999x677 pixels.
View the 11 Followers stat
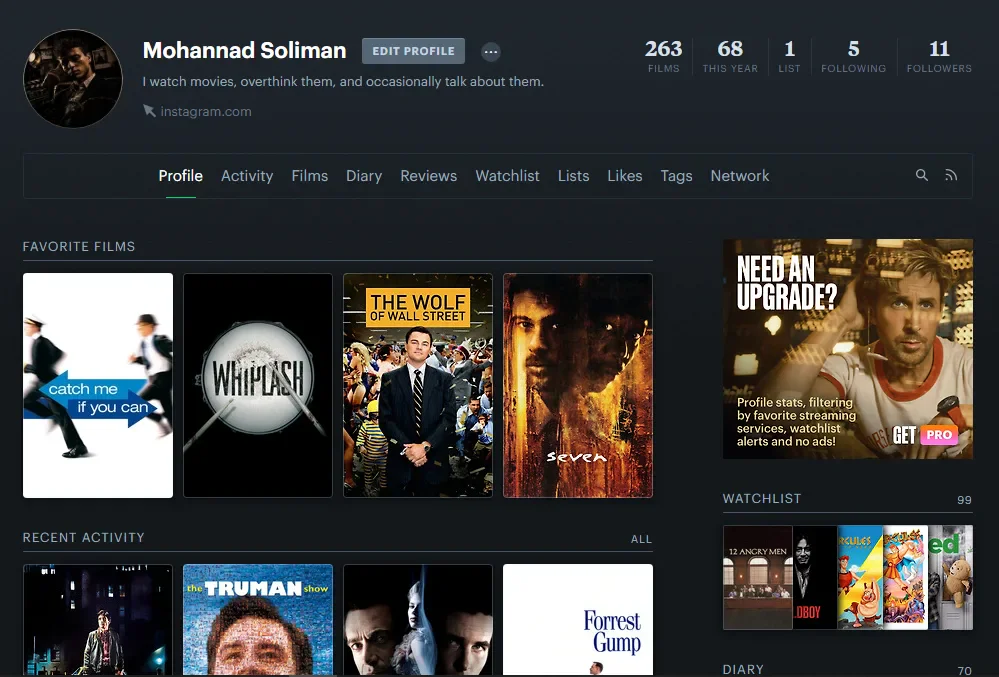point(939,56)
